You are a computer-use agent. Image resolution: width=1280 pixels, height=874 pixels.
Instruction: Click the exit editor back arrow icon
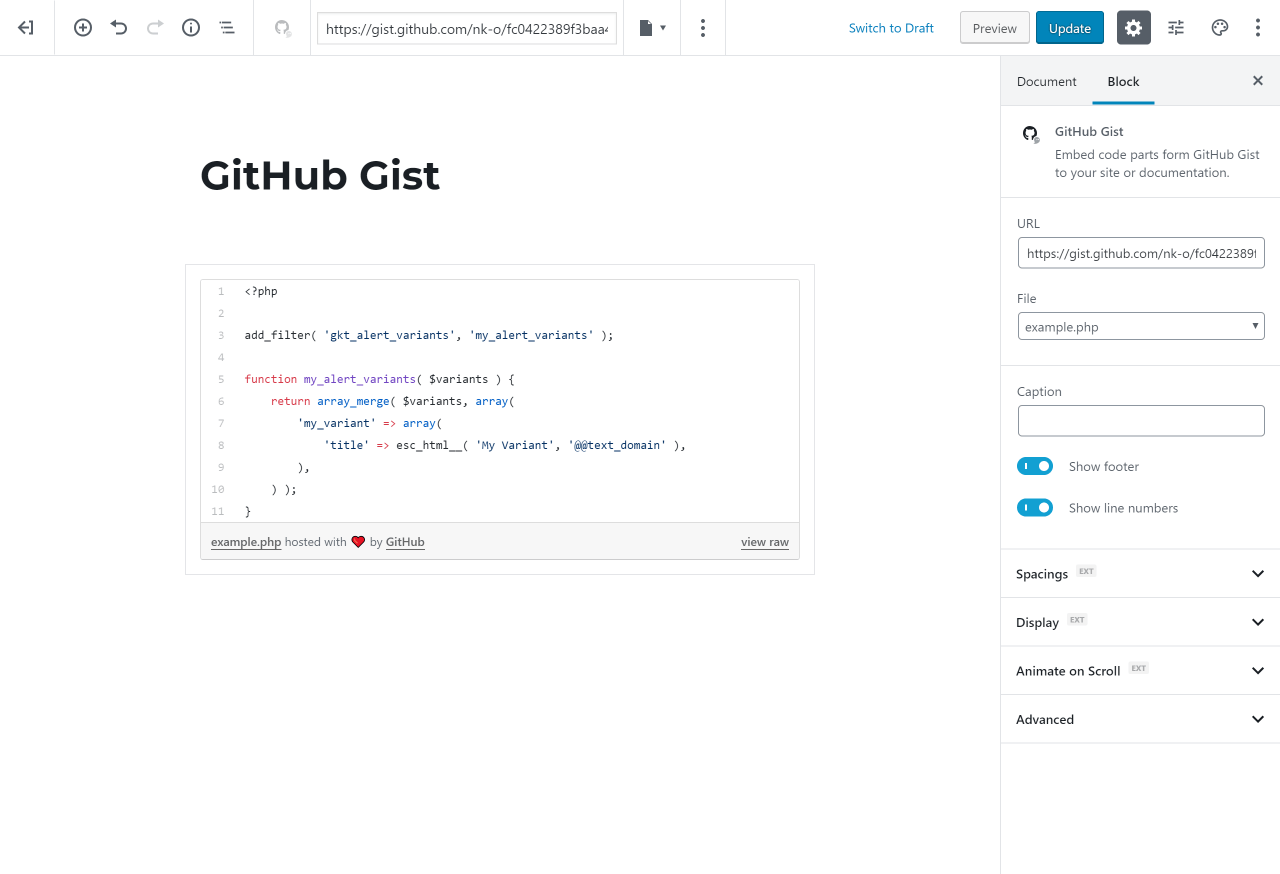(x=26, y=28)
